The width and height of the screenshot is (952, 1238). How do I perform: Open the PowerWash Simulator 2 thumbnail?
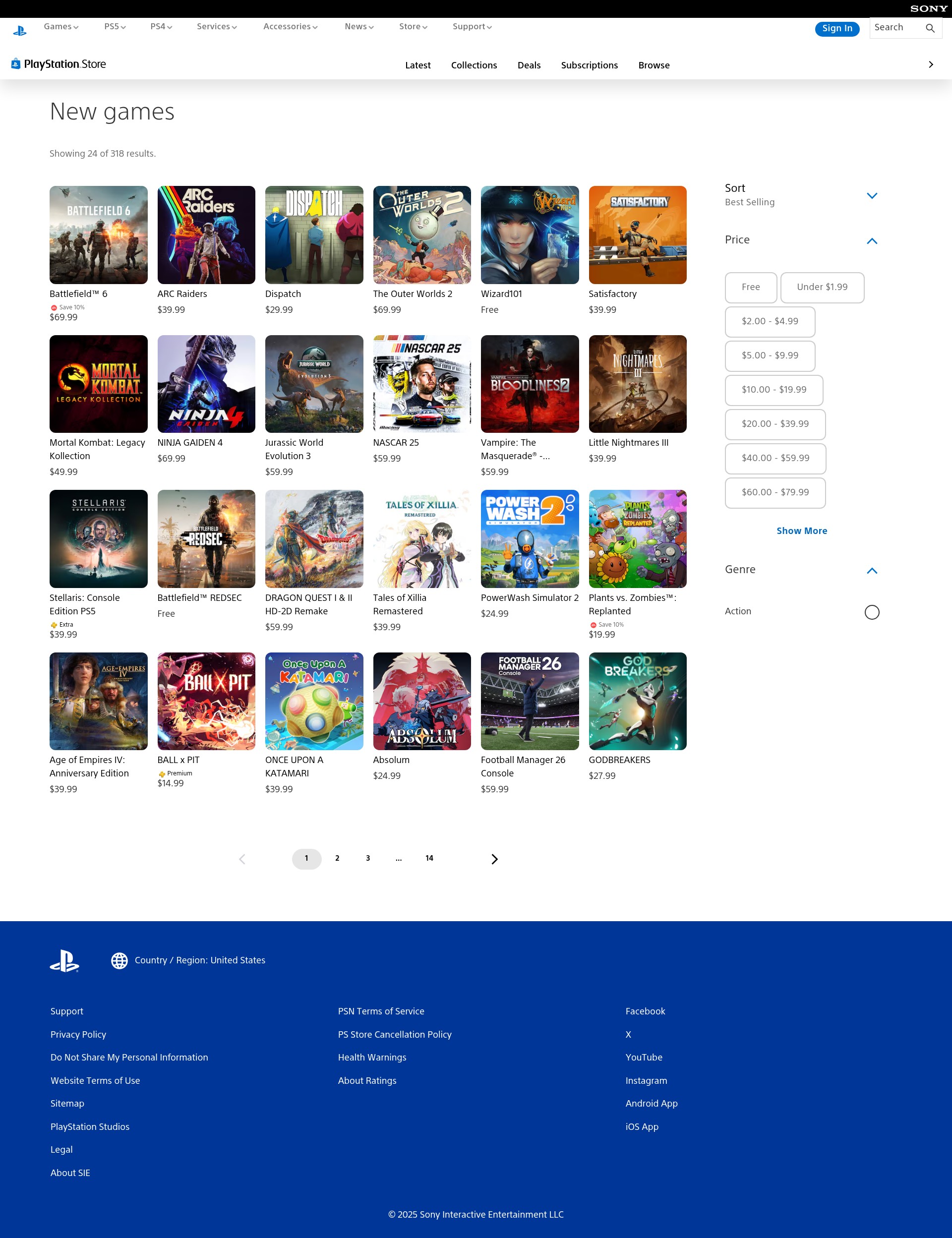coord(530,539)
